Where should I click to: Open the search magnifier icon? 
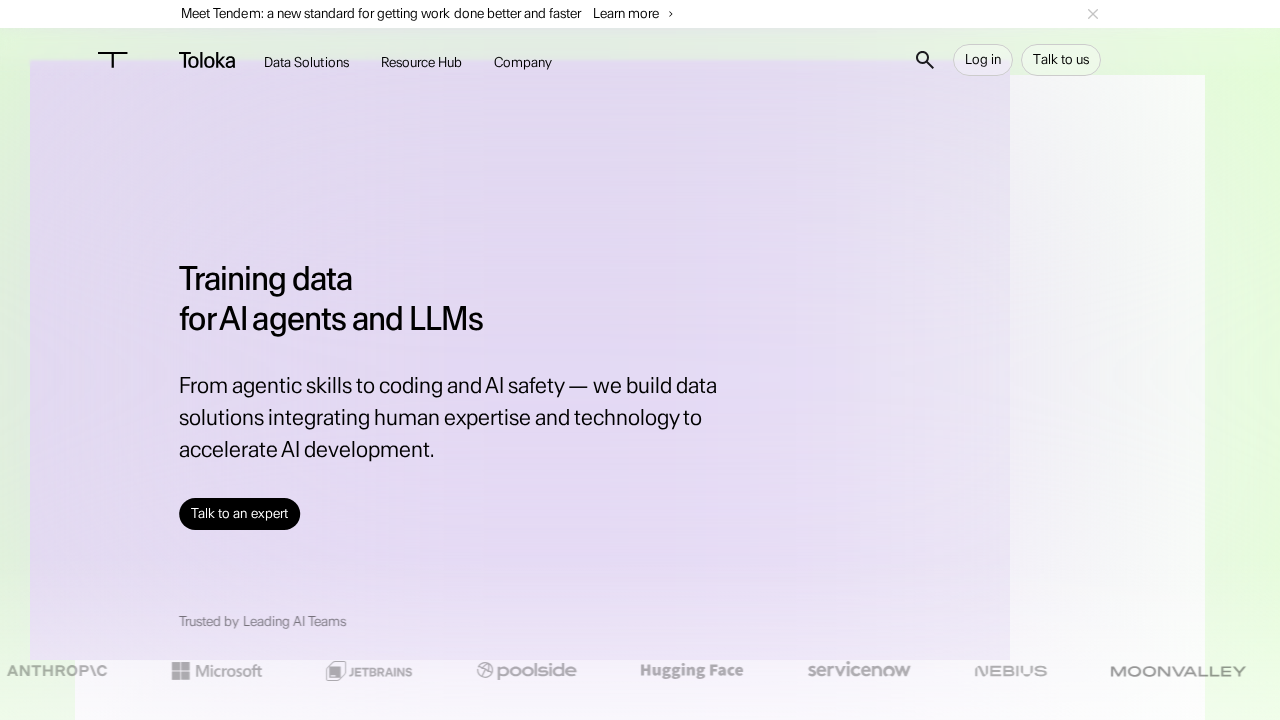point(924,60)
